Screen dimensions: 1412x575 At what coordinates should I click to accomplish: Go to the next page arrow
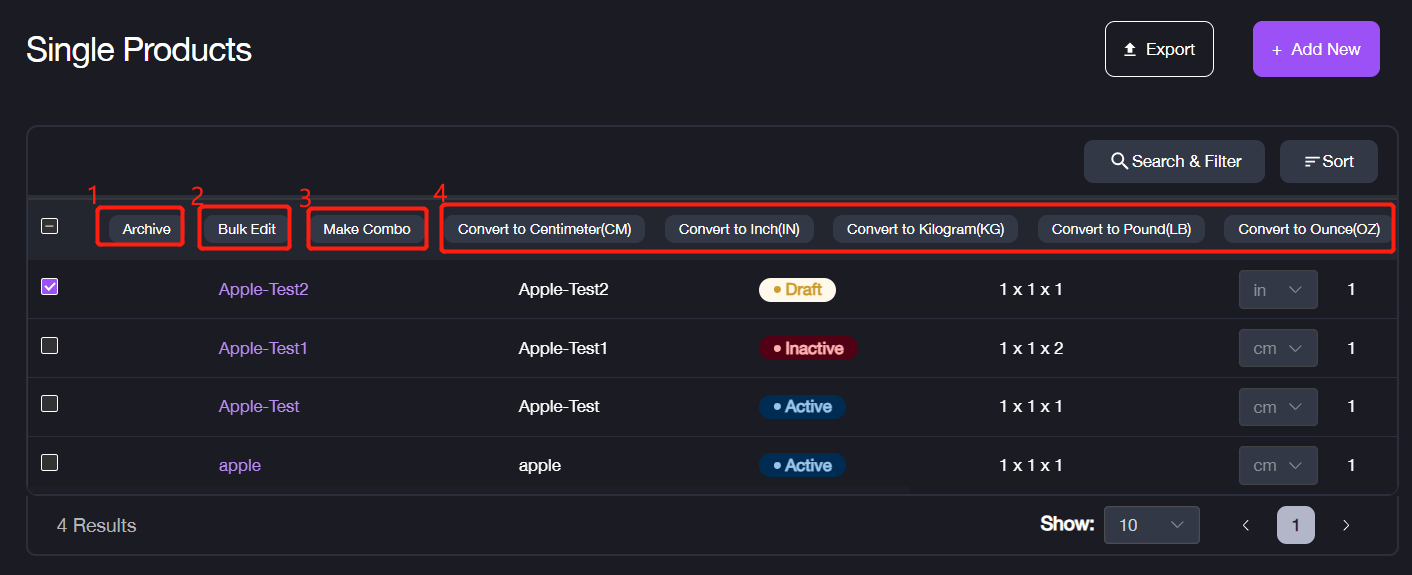[x=1346, y=525]
